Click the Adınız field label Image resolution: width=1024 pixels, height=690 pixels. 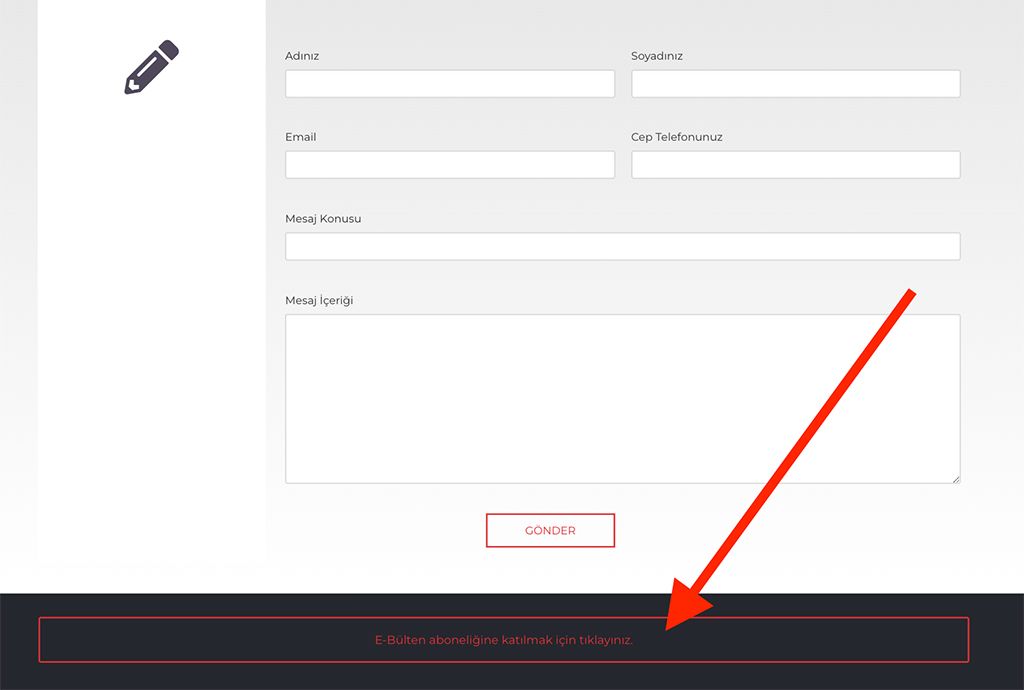pos(302,56)
